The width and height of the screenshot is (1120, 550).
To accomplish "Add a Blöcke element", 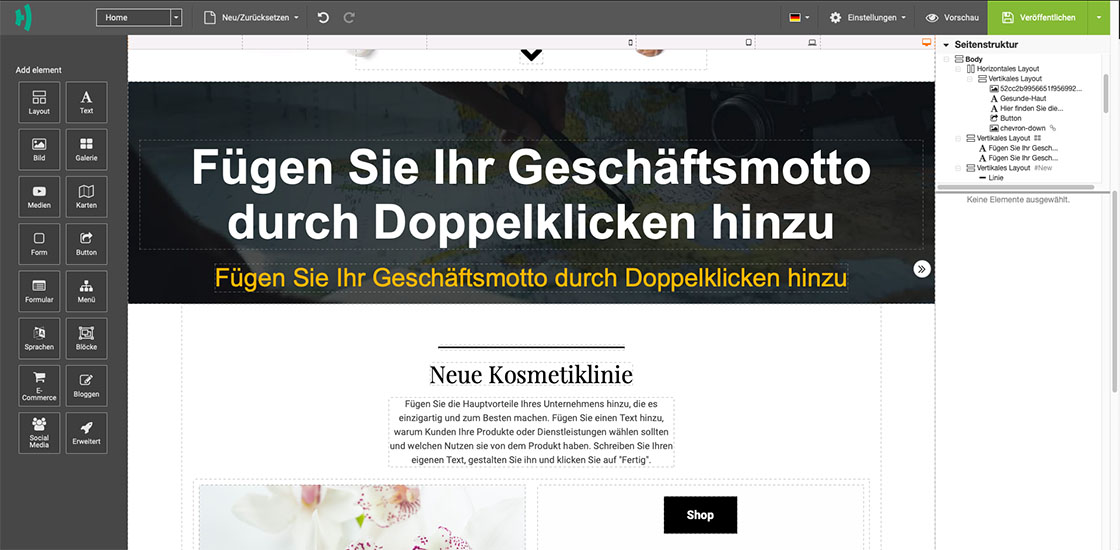I will (86, 338).
